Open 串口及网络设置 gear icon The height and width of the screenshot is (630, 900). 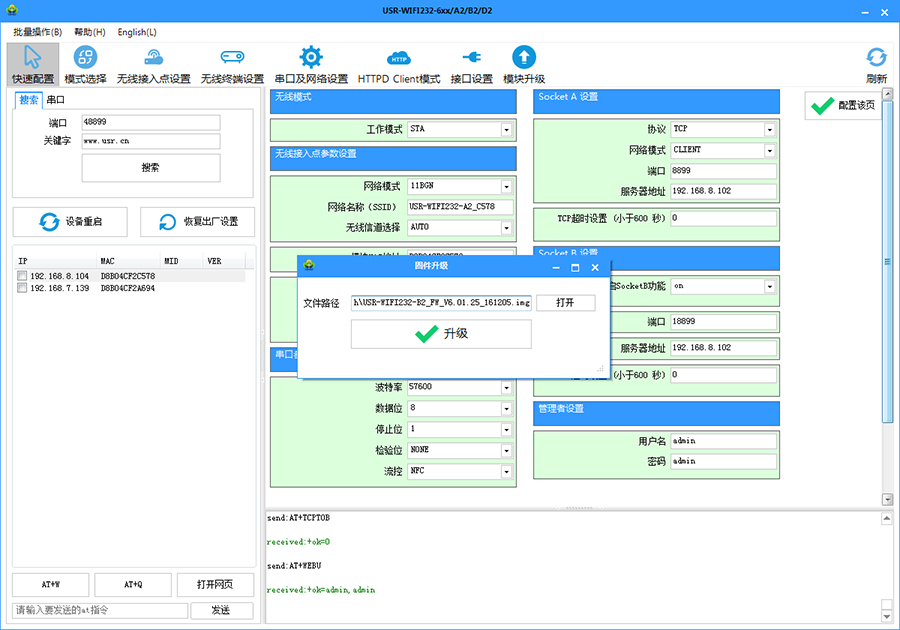coord(311,57)
